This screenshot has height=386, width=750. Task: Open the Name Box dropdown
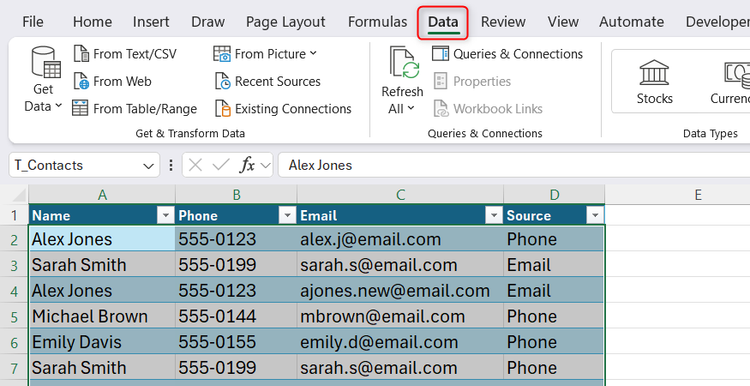pyautogui.click(x=148, y=166)
